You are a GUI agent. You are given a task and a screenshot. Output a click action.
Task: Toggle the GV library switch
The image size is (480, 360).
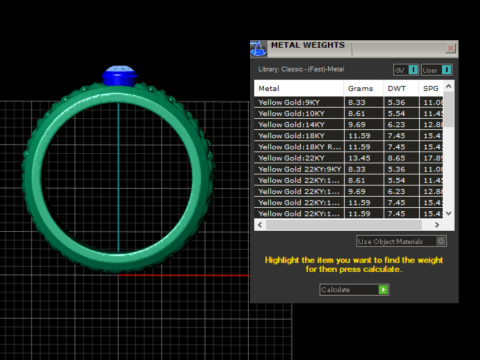[x=406, y=70]
